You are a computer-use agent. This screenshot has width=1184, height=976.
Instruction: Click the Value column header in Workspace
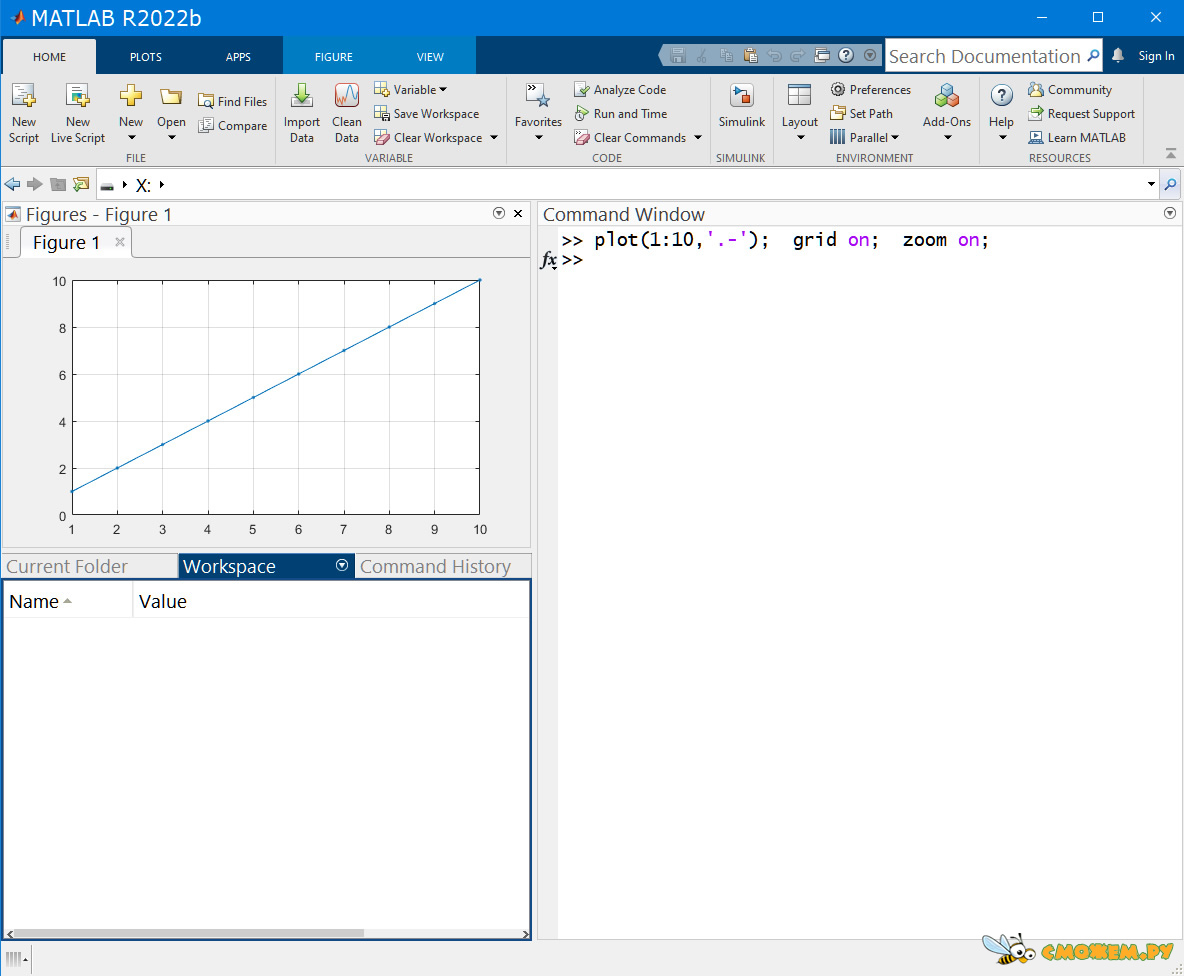(x=331, y=602)
